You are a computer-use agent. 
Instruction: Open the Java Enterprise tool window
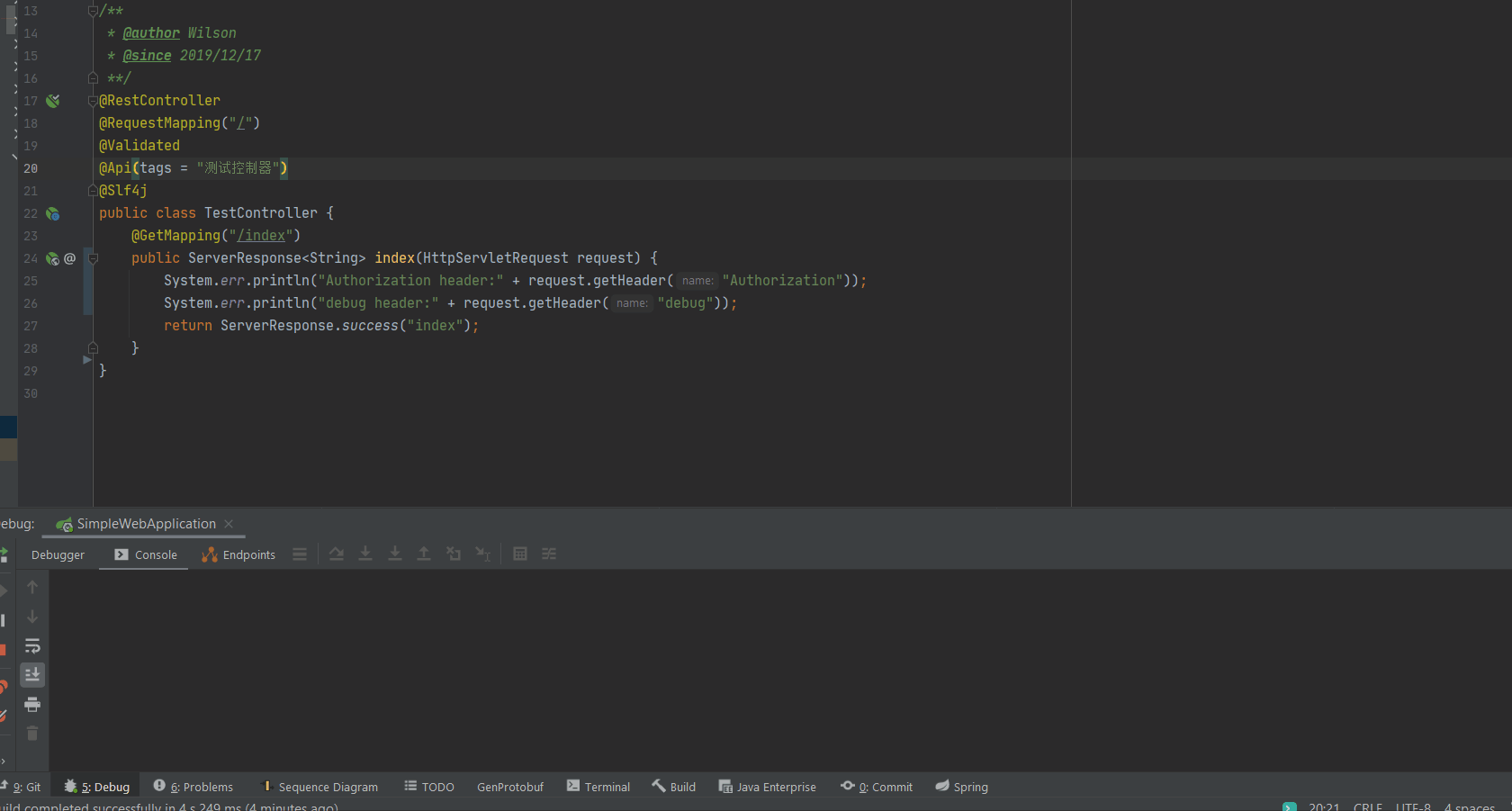pyautogui.click(x=768, y=787)
